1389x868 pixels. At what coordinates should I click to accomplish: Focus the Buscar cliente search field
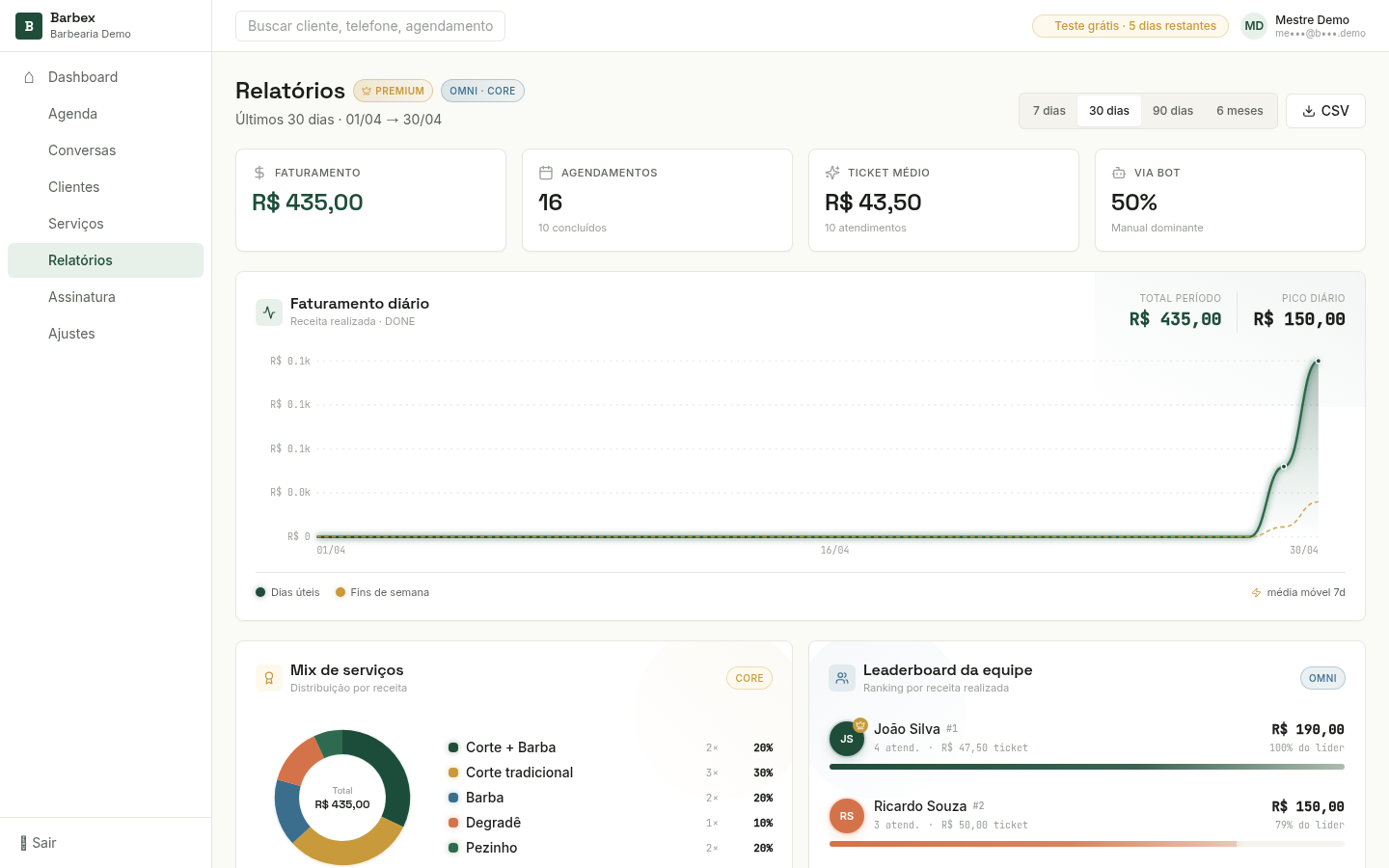(x=370, y=26)
